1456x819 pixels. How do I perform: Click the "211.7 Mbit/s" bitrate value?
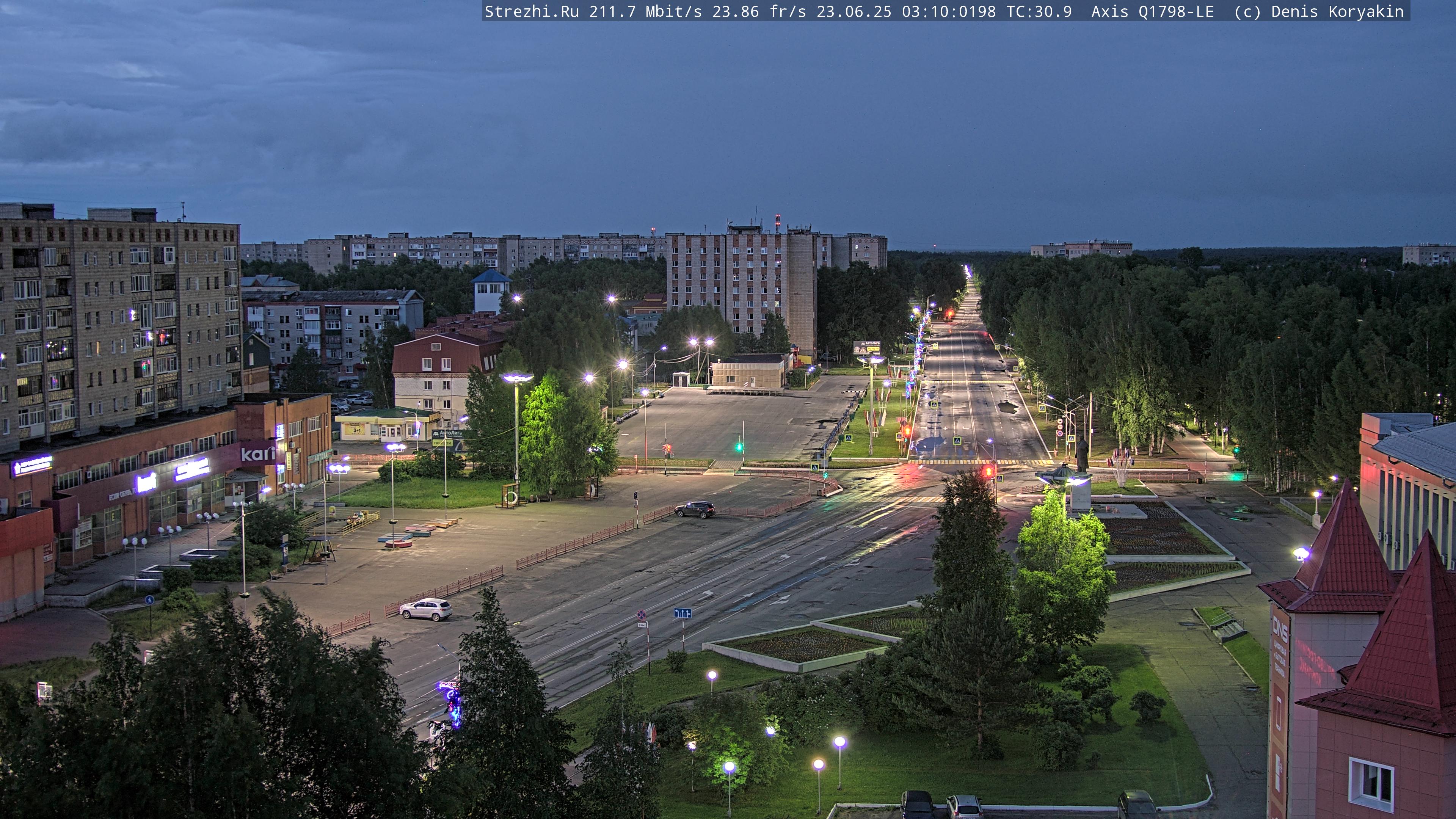click(x=645, y=11)
